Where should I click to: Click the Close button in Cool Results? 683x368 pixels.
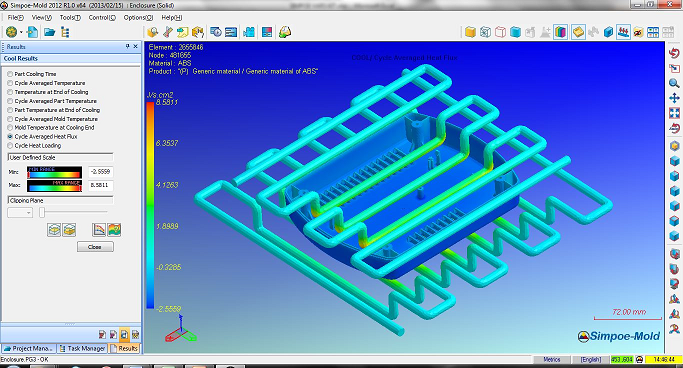point(95,247)
